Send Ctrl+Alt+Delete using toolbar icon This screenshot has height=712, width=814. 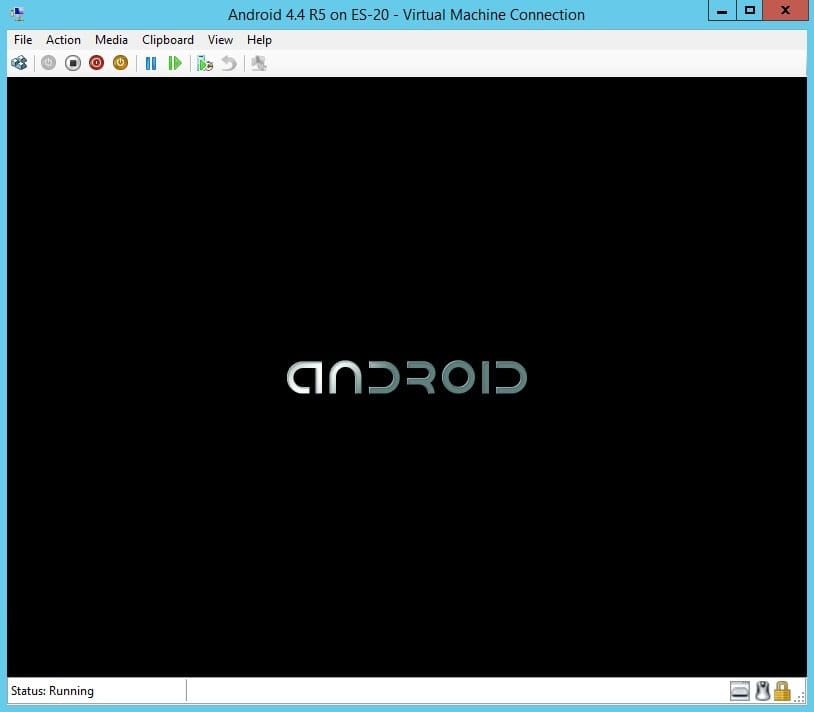pyautogui.click(x=19, y=63)
